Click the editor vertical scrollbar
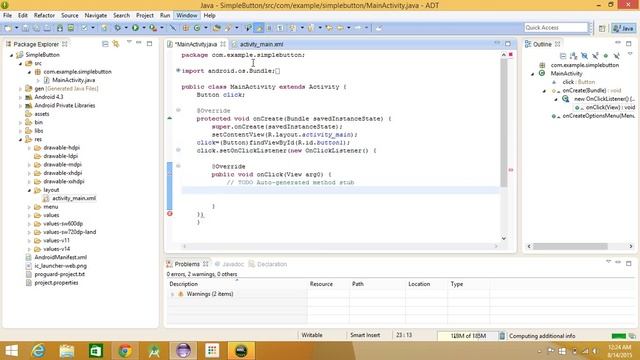 pyautogui.click(x=504, y=122)
